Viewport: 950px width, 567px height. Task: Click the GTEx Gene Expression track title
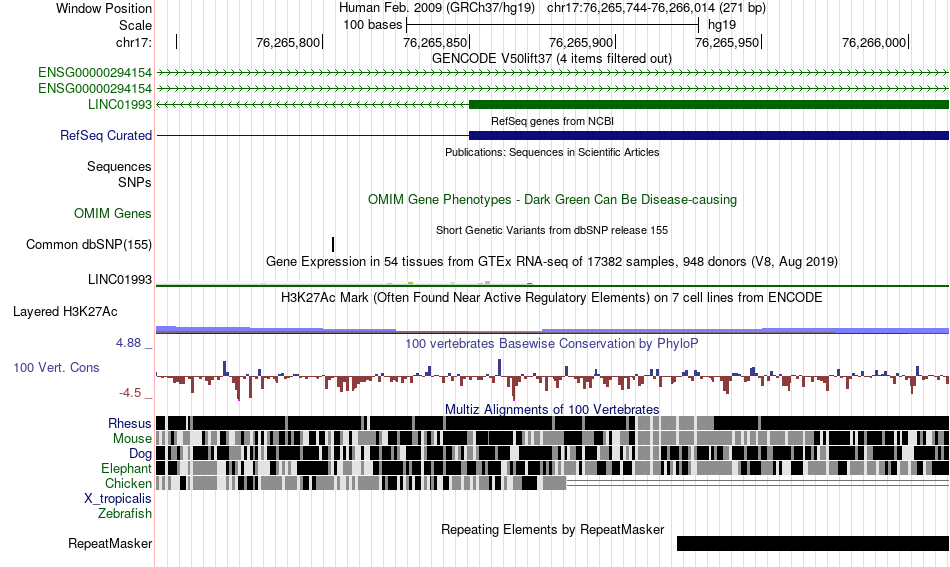552,262
